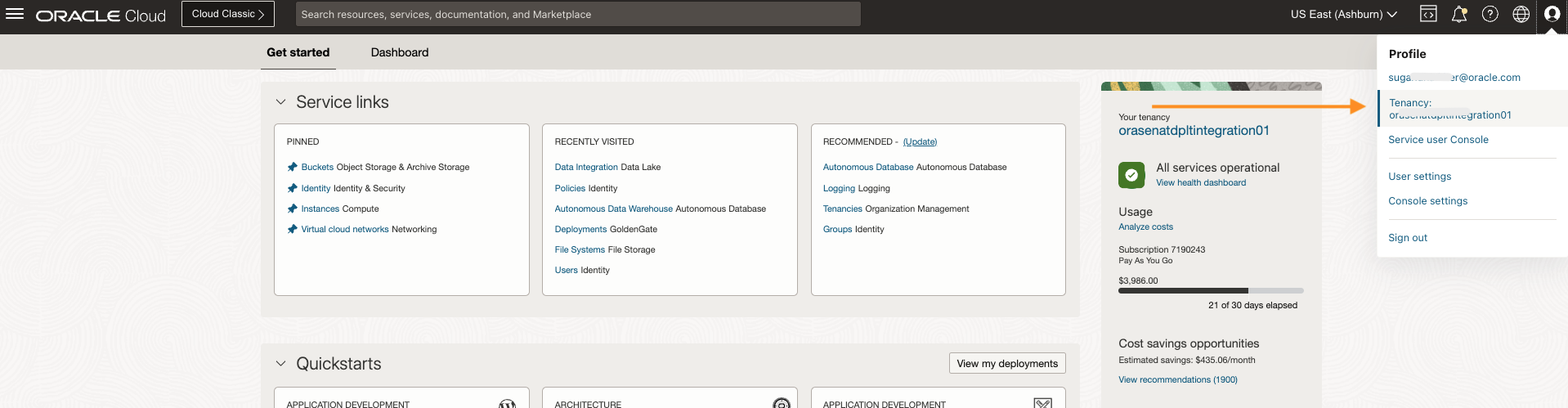Screen dimensions: 1568x408
Task: Click the green services operational check icon
Action: click(1131, 175)
